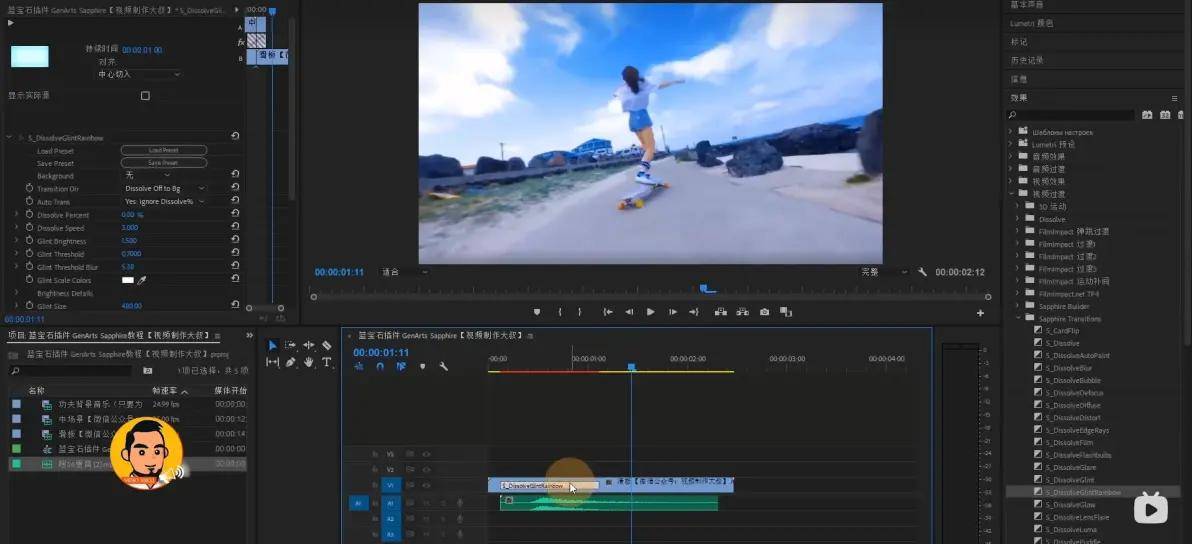Image resolution: width=1192 pixels, height=544 pixels.
Task: Click Save Preset button
Action: [163, 163]
